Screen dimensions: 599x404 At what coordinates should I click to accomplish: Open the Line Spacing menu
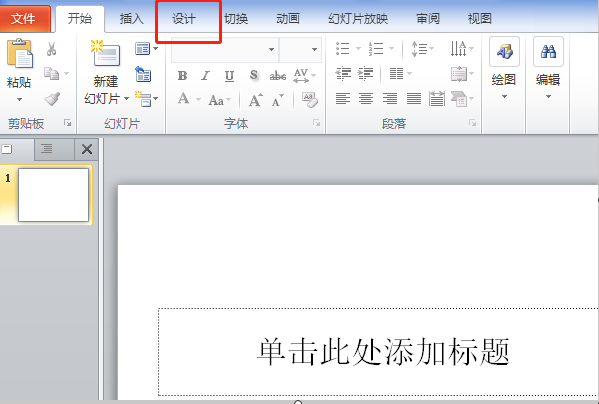[422, 49]
